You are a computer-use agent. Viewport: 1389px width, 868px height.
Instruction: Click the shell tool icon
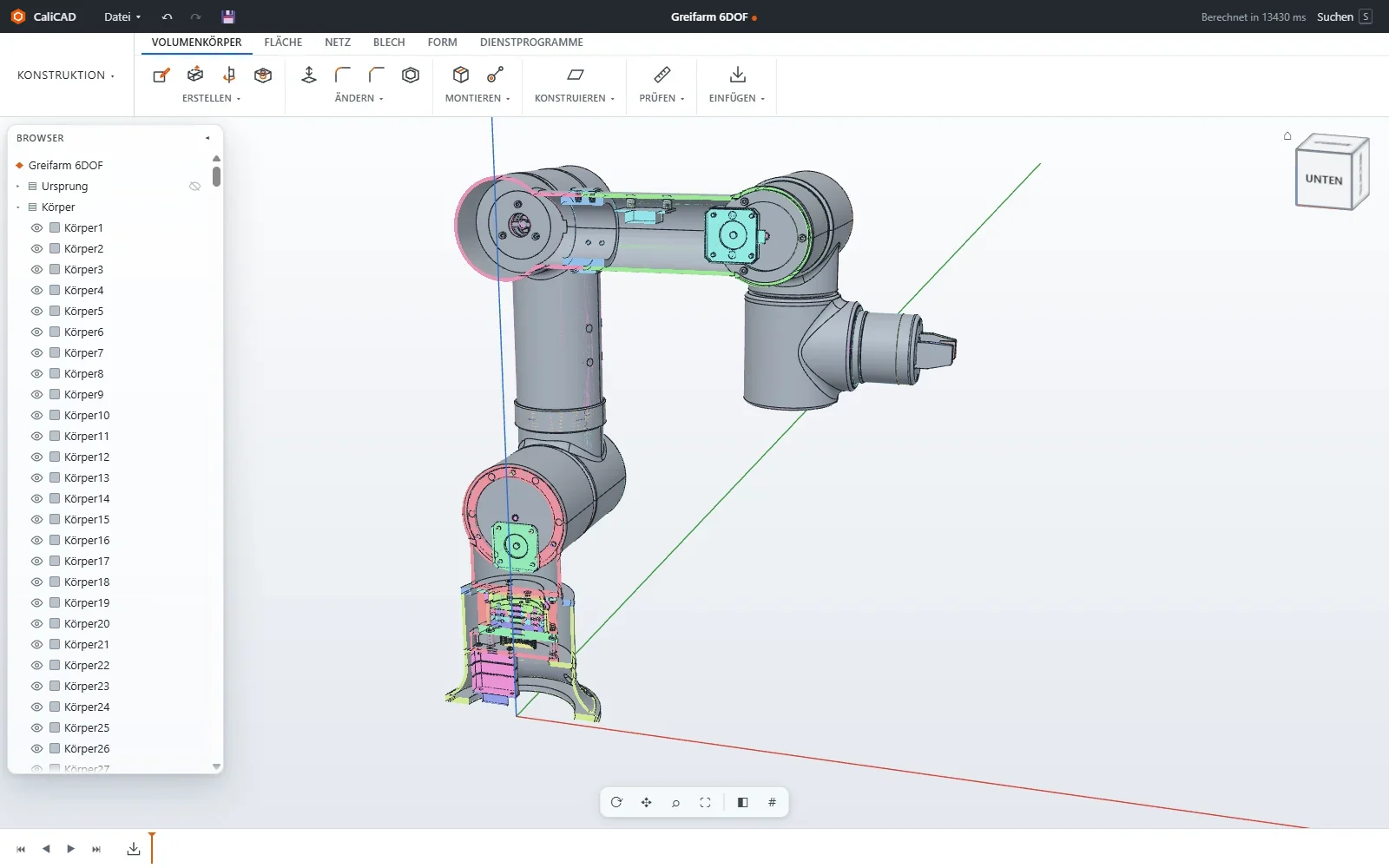(x=411, y=76)
